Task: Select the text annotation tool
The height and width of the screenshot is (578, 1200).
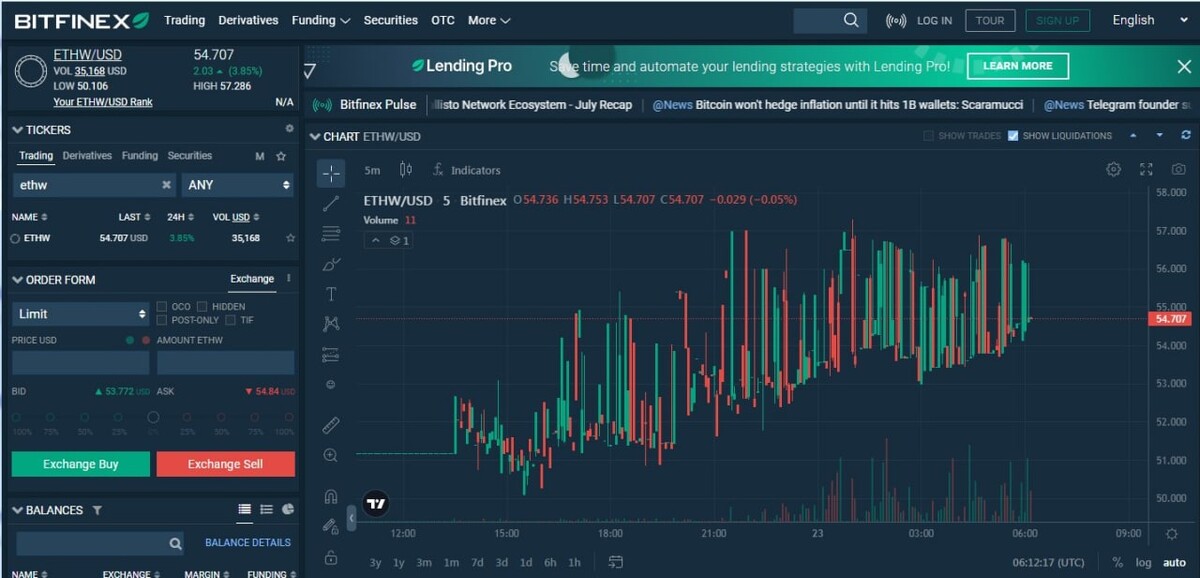Action: click(x=330, y=293)
